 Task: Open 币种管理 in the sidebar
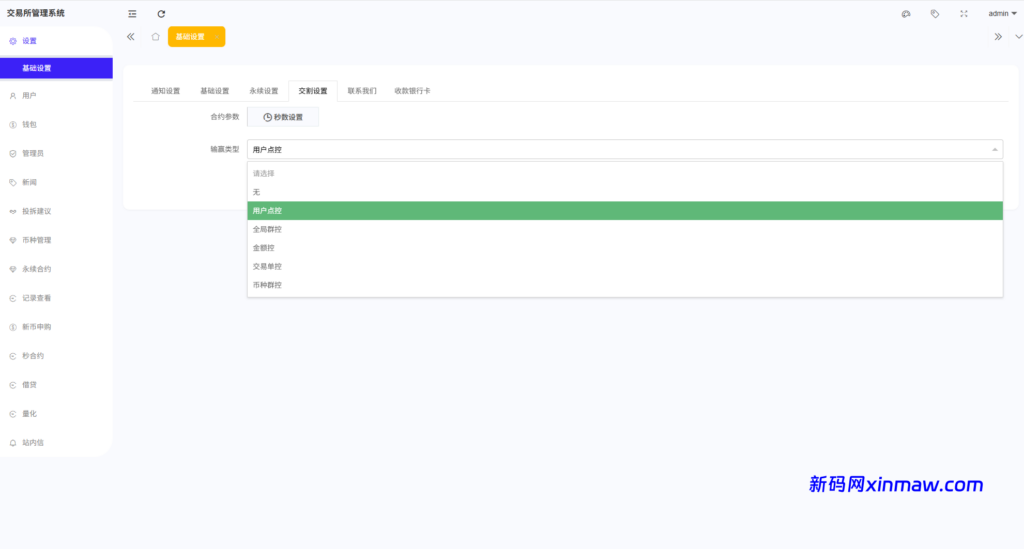(x=36, y=240)
